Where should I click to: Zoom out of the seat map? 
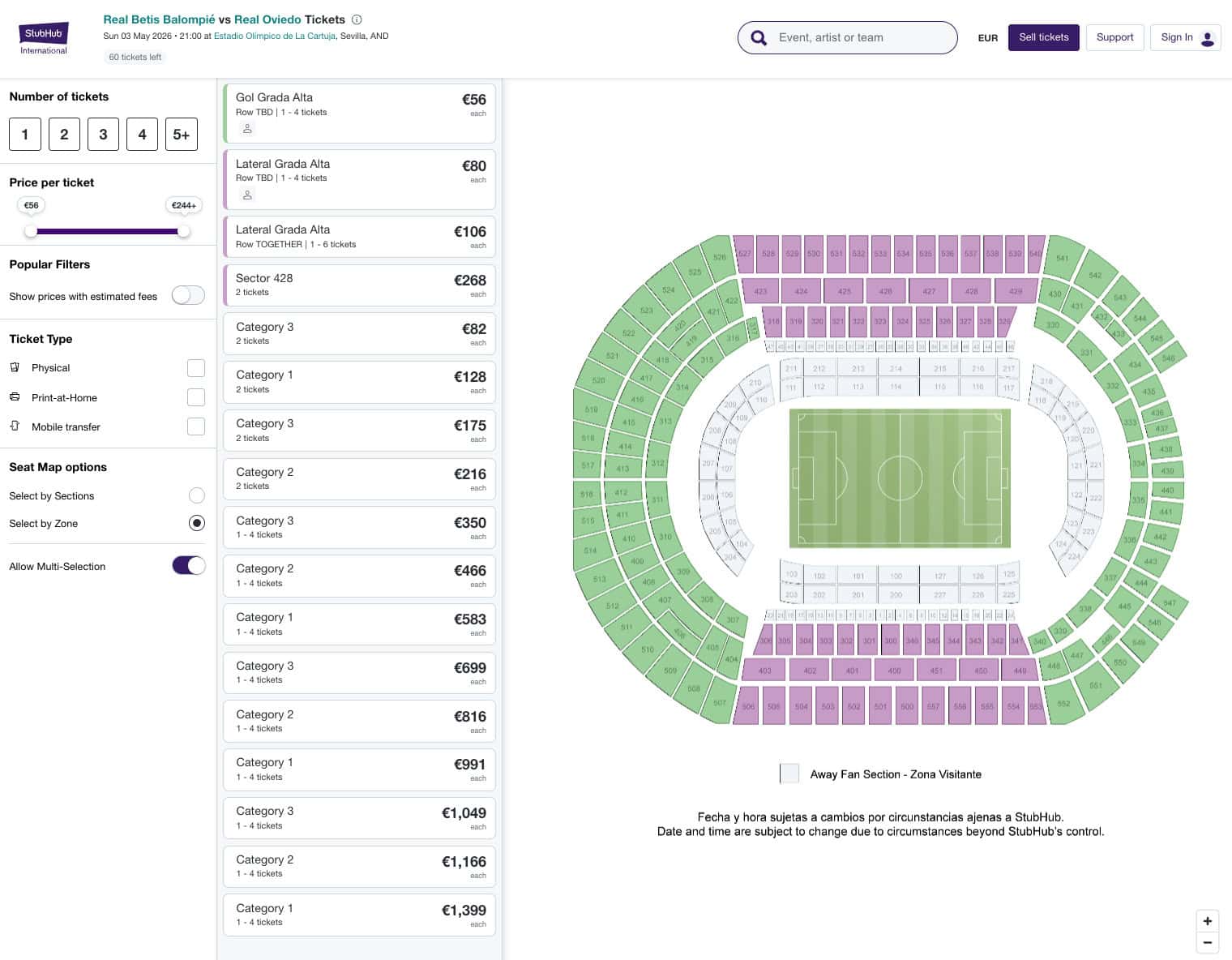[x=1208, y=942]
